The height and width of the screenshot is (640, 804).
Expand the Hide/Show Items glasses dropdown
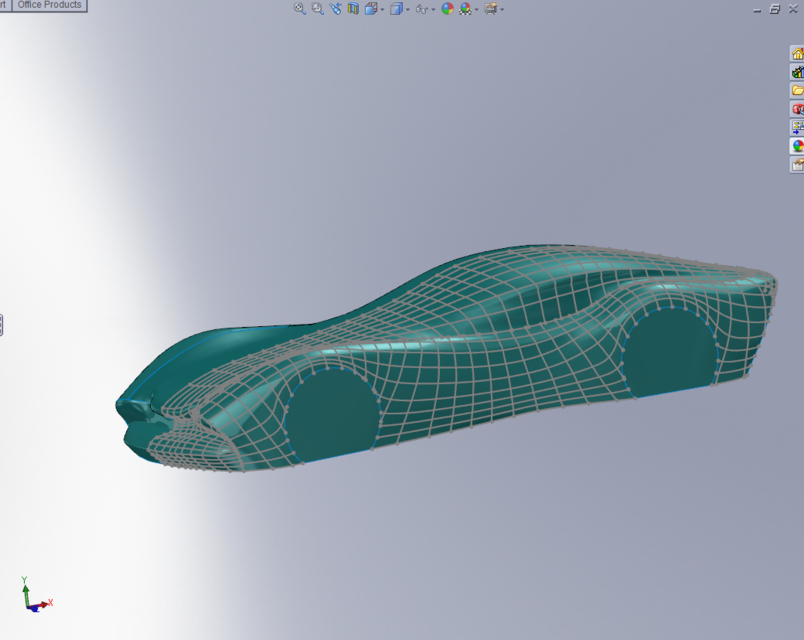pos(432,10)
